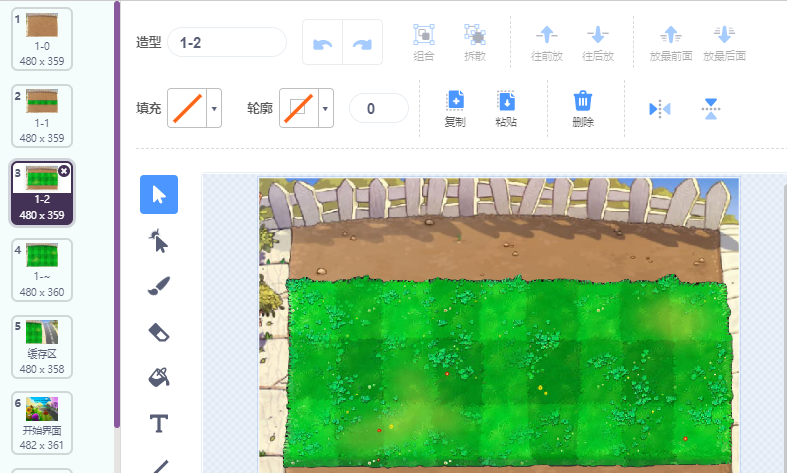
Task: Select the Line tool
Action: [x=160, y=466]
